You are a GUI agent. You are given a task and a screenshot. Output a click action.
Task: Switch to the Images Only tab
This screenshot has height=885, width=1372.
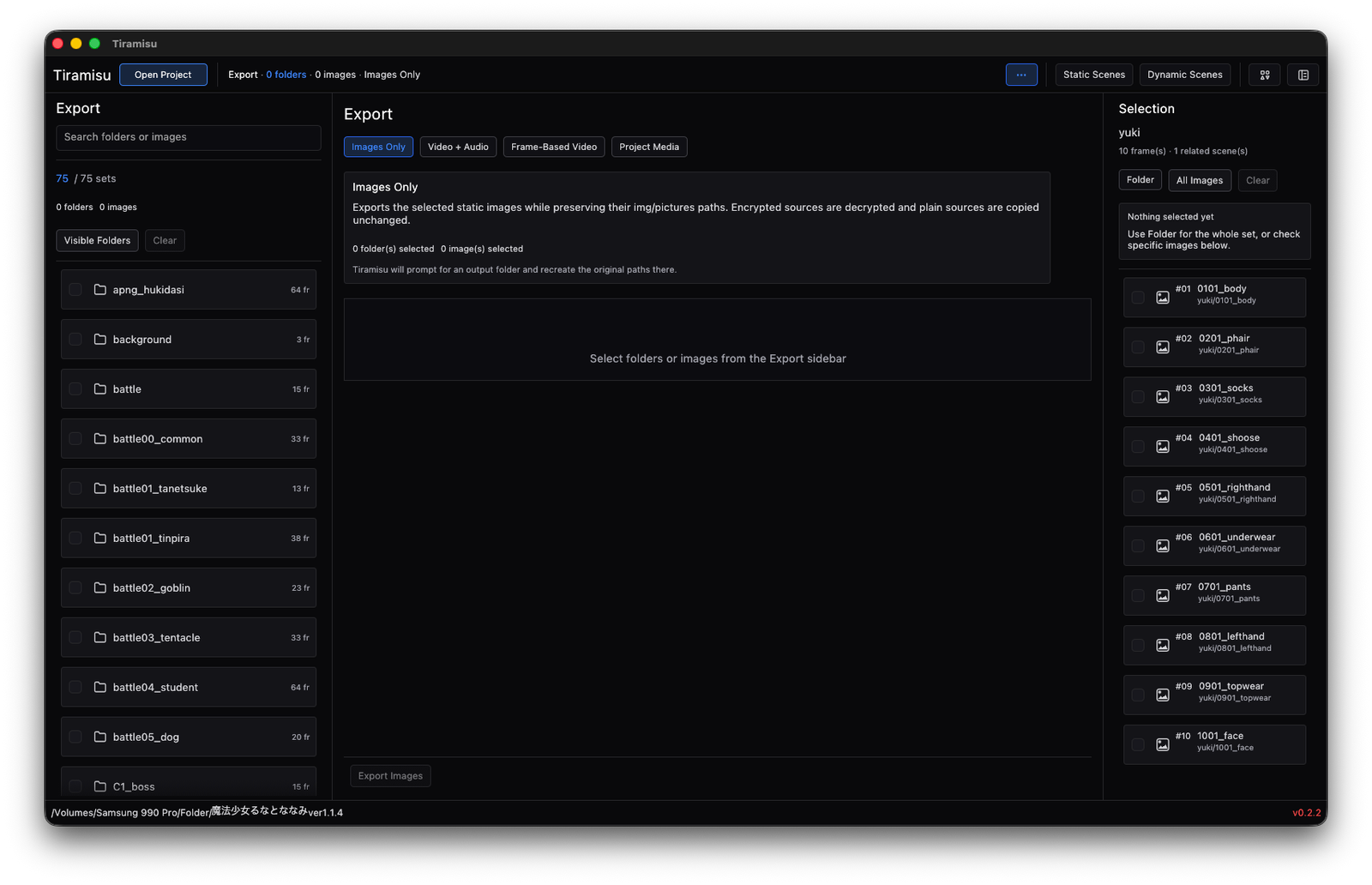click(x=378, y=147)
